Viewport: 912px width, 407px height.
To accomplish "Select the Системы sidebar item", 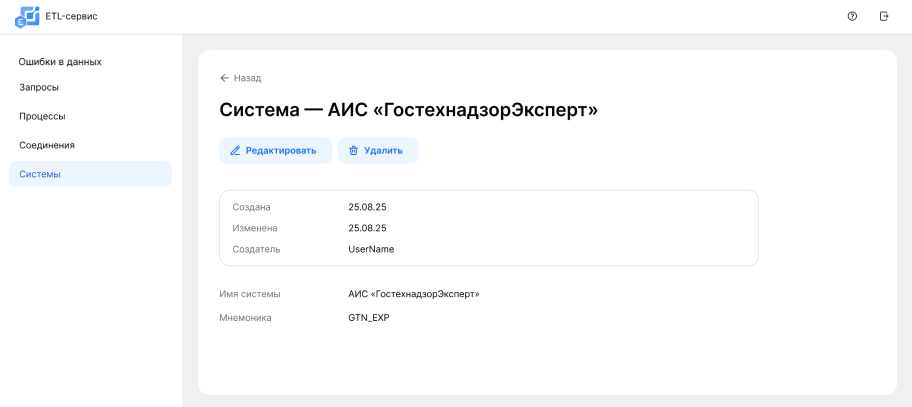I will click(40, 174).
